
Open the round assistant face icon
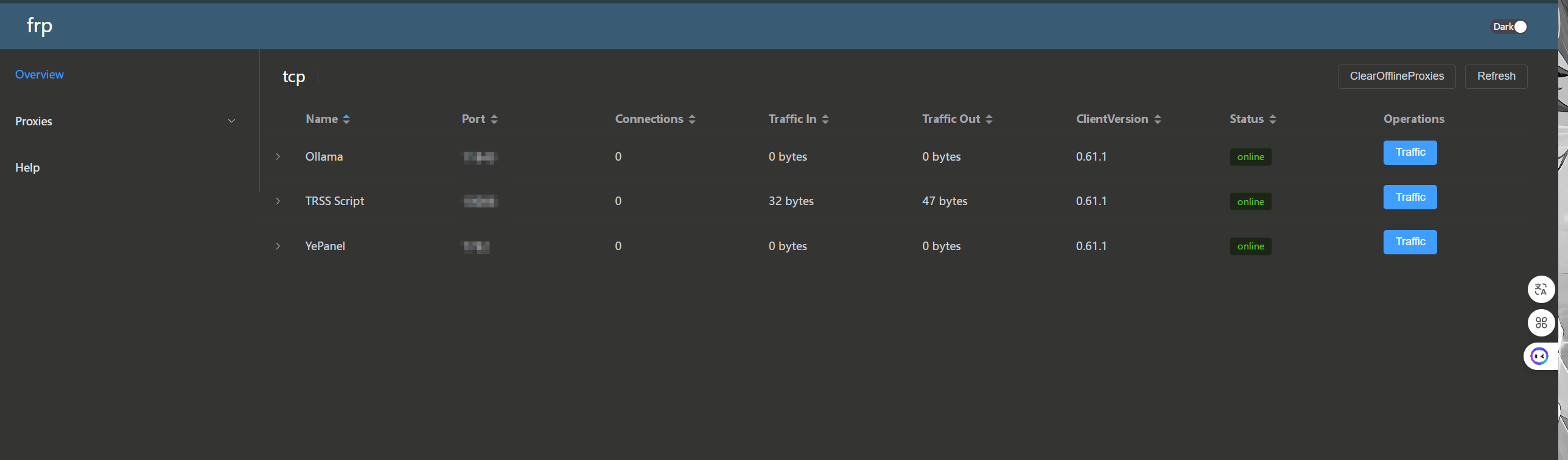click(x=1539, y=356)
